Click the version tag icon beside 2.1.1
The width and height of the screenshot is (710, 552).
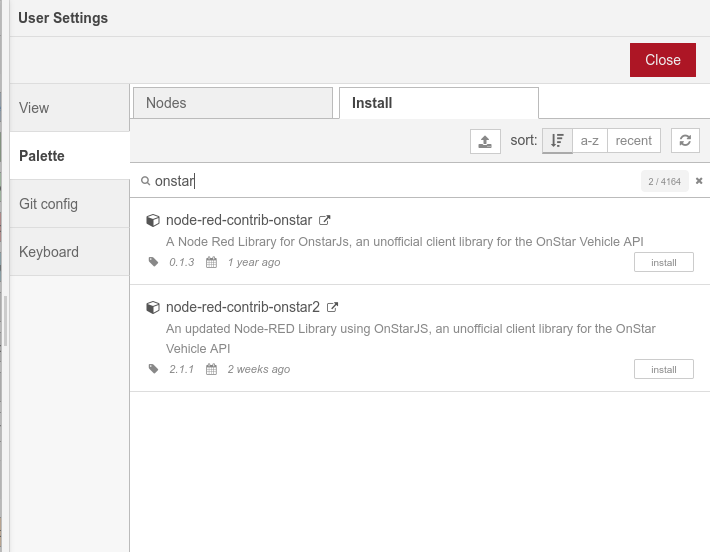154,369
